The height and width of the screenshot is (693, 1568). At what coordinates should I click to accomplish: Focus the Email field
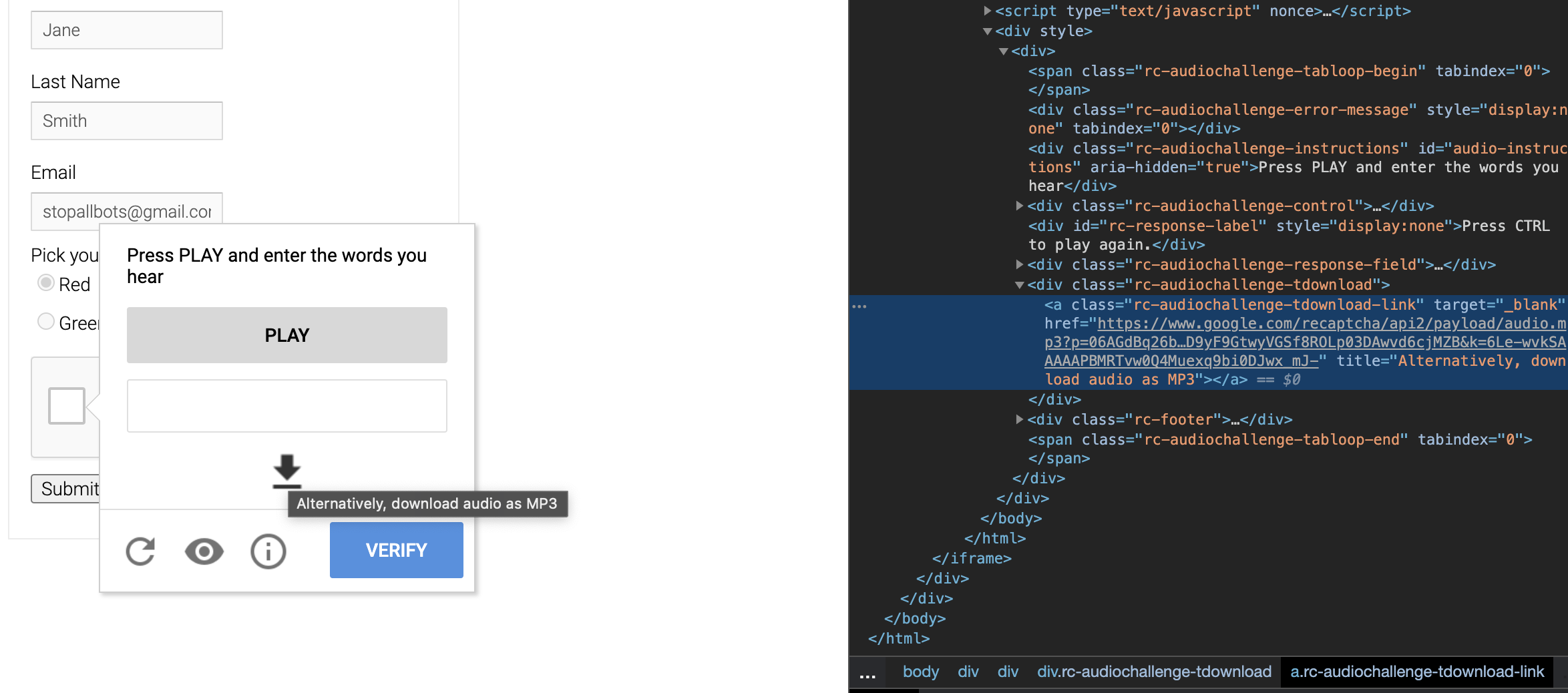tap(127, 211)
